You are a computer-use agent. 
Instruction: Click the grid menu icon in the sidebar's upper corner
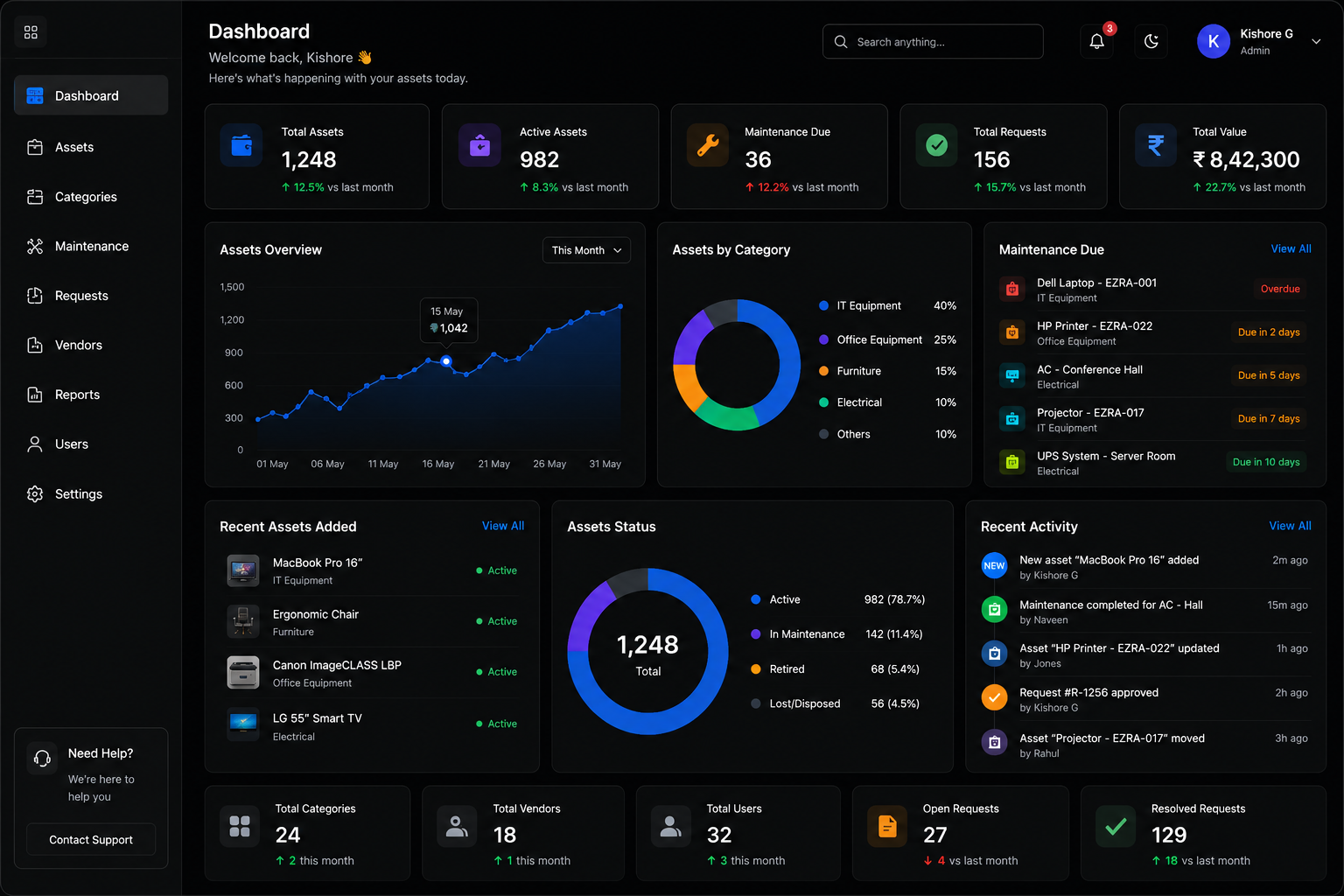tap(31, 32)
